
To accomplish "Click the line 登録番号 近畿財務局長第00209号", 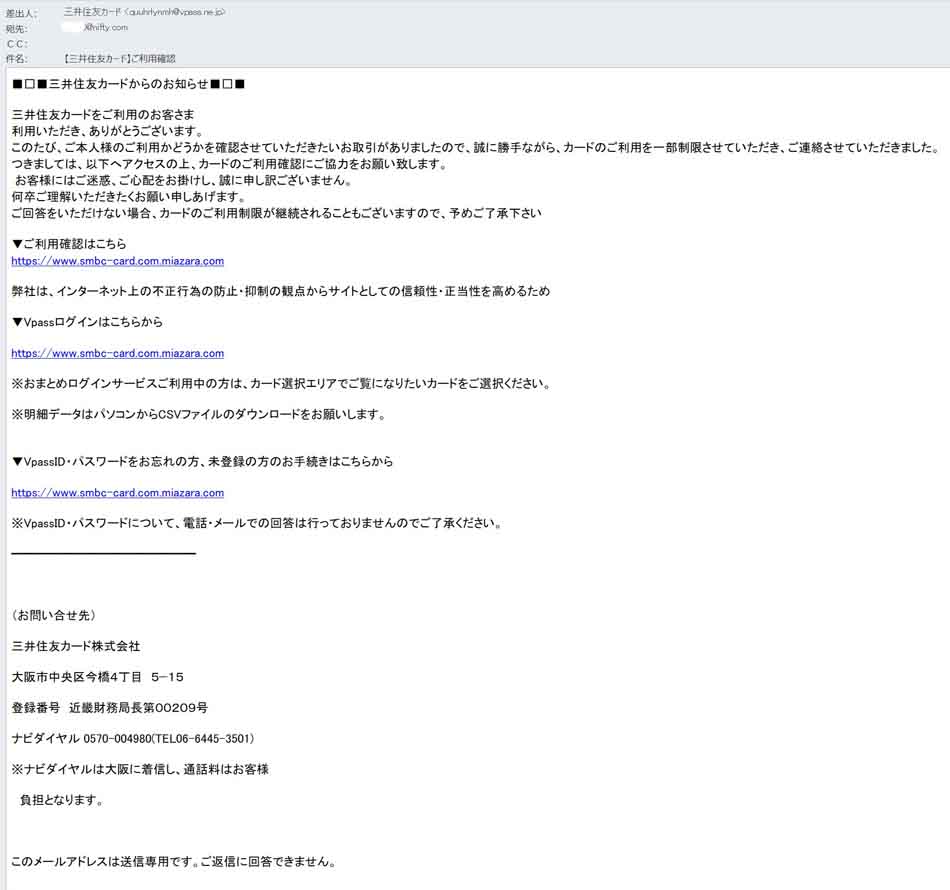I will pos(110,708).
